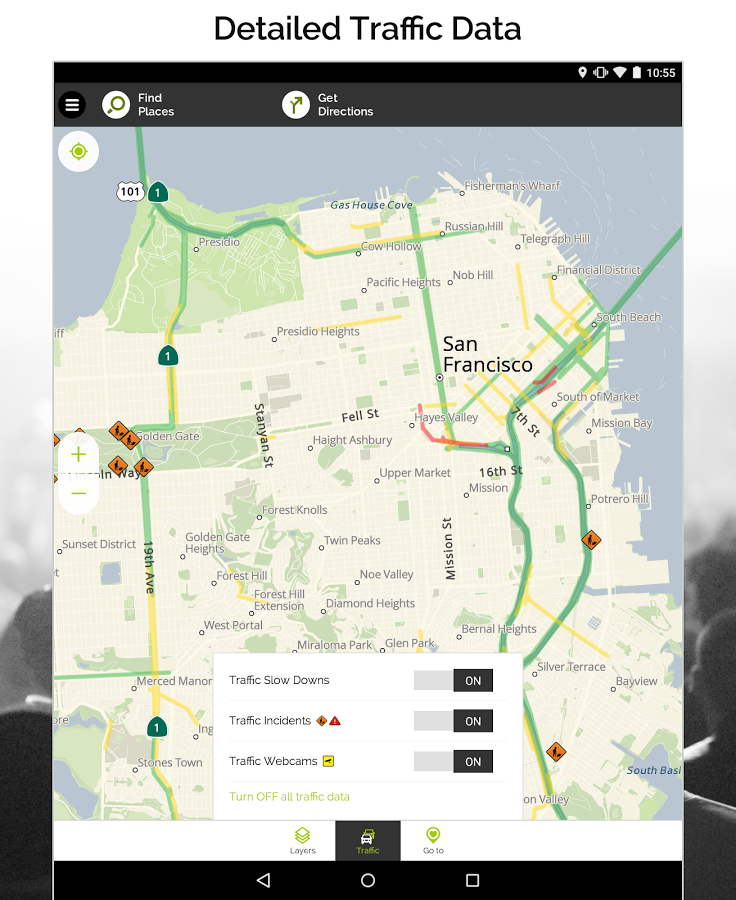Tap the Presidio map label
The image size is (736, 900).
pyautogui.click(x=219, y=242)
